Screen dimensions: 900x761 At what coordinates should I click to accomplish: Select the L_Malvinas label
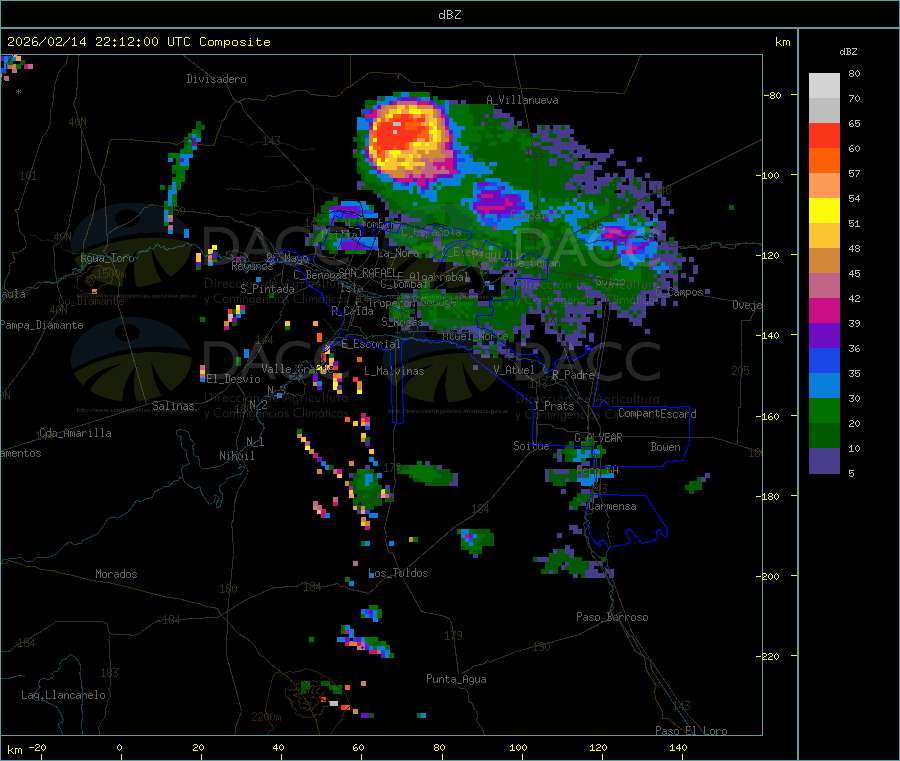tap(394, 371)
